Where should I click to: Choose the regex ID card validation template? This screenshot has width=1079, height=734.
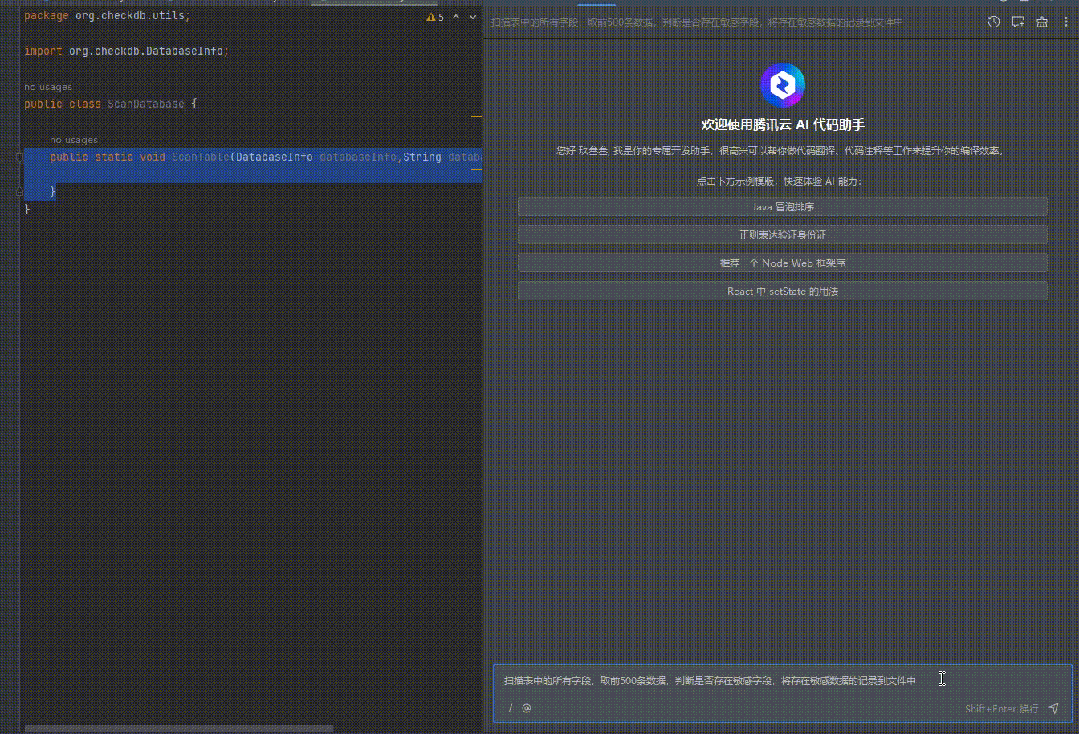pyautogui.click(x=782, y=235)
